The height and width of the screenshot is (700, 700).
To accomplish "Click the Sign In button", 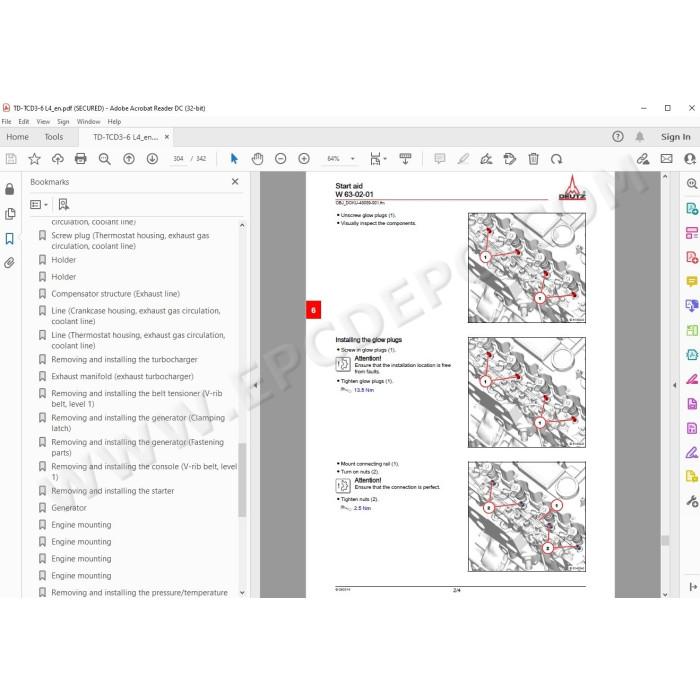I will pos(675,137).
